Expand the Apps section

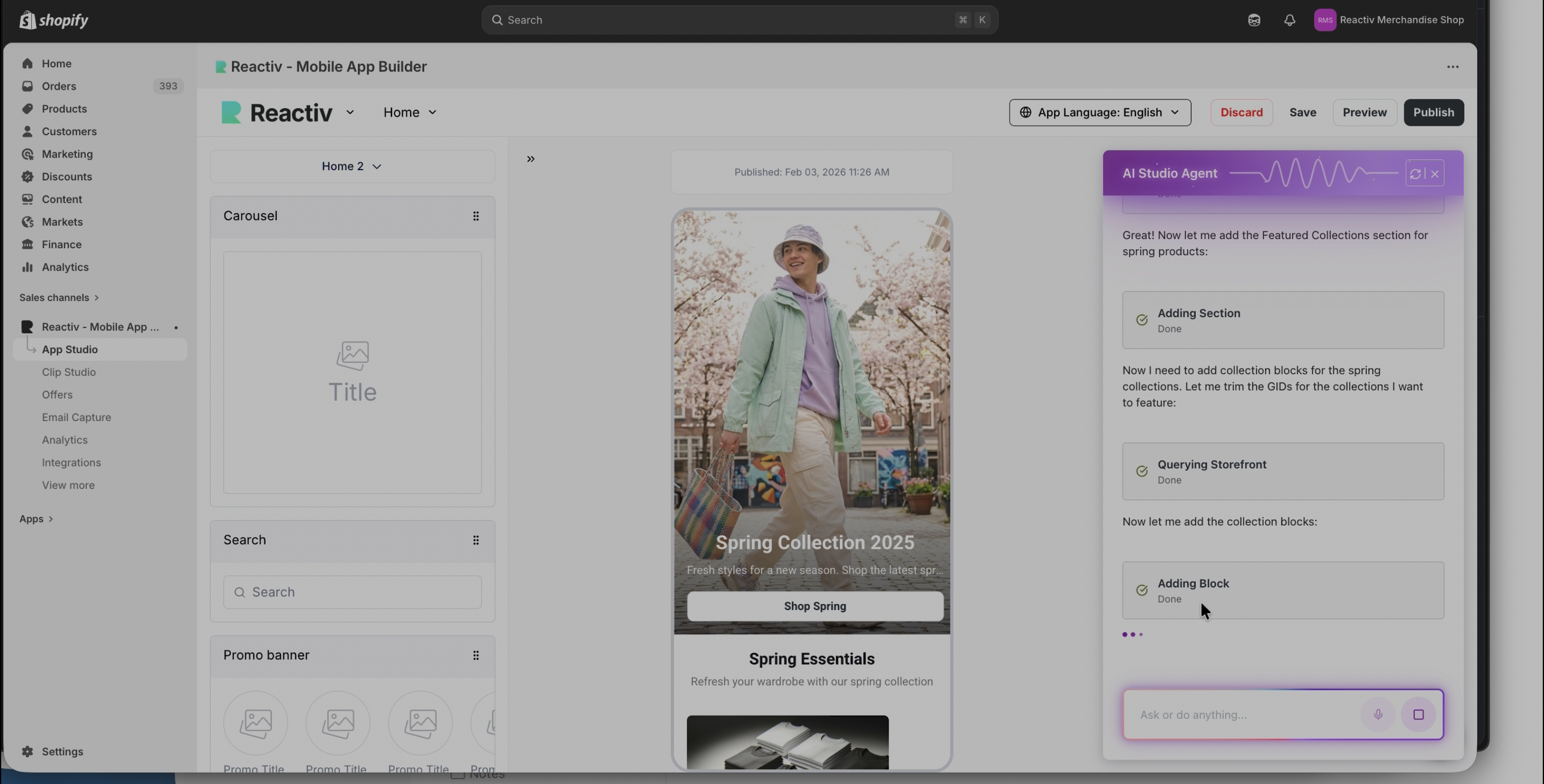[x=36, y=519]
